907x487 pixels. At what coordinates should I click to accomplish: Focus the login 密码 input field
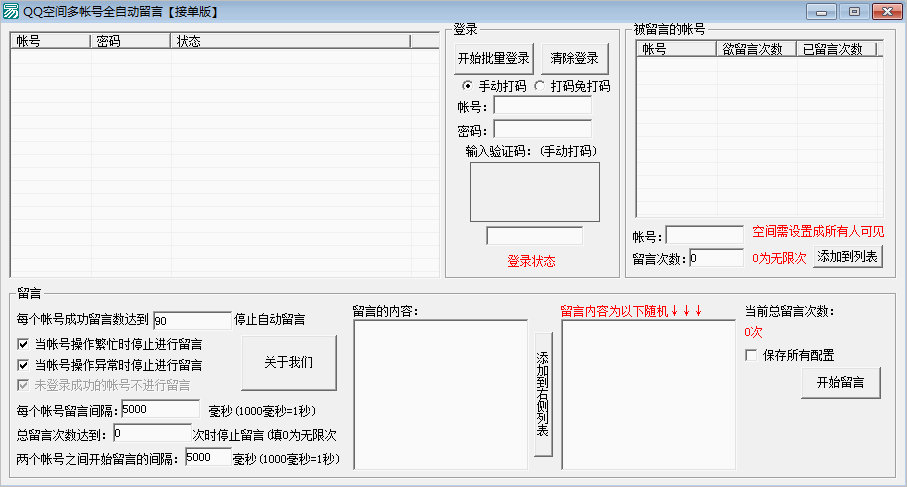543,129
